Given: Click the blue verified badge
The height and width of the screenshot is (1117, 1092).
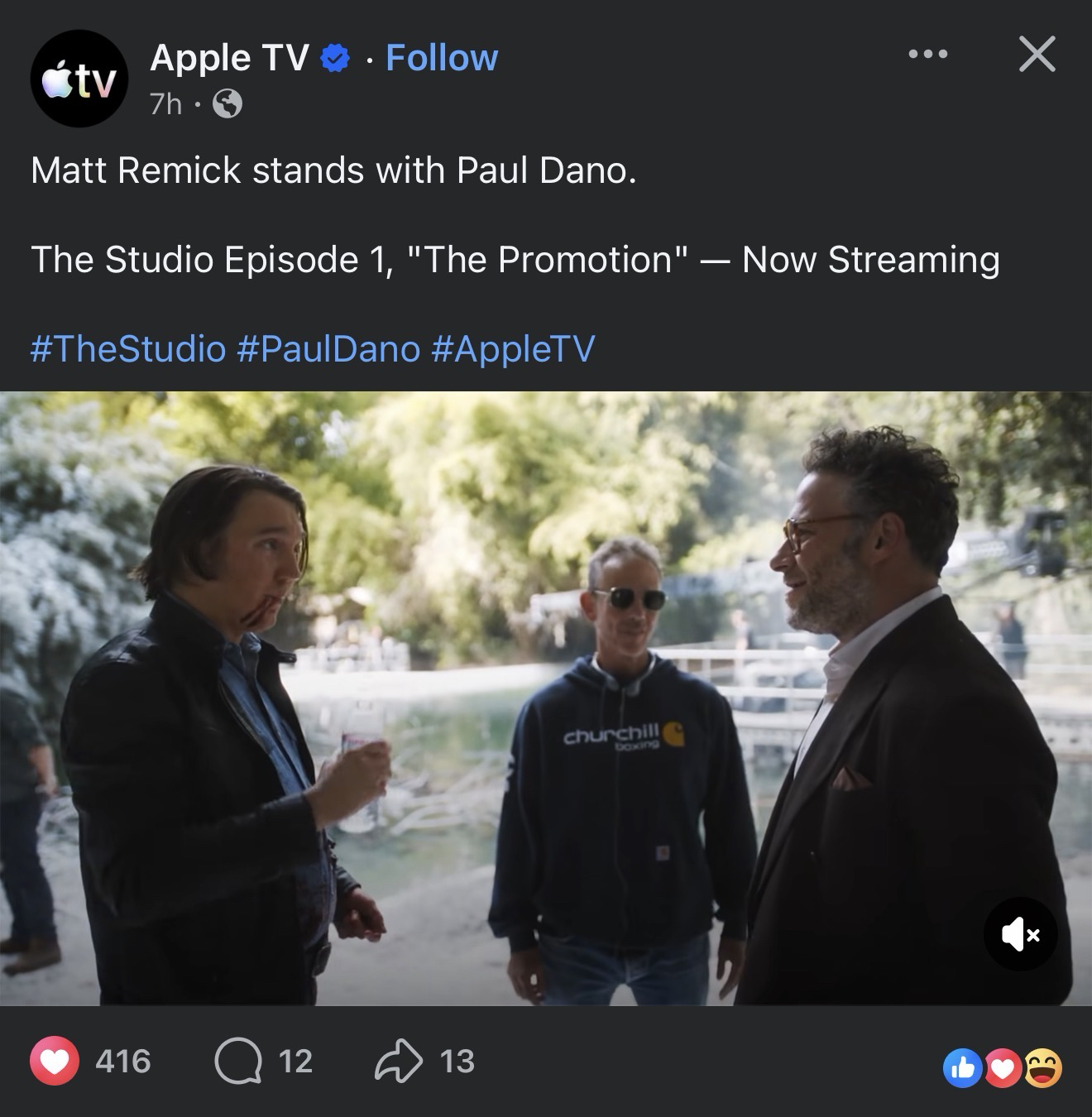Looking at the screenshot, I should pyautogui.click(x=334, y=60).
